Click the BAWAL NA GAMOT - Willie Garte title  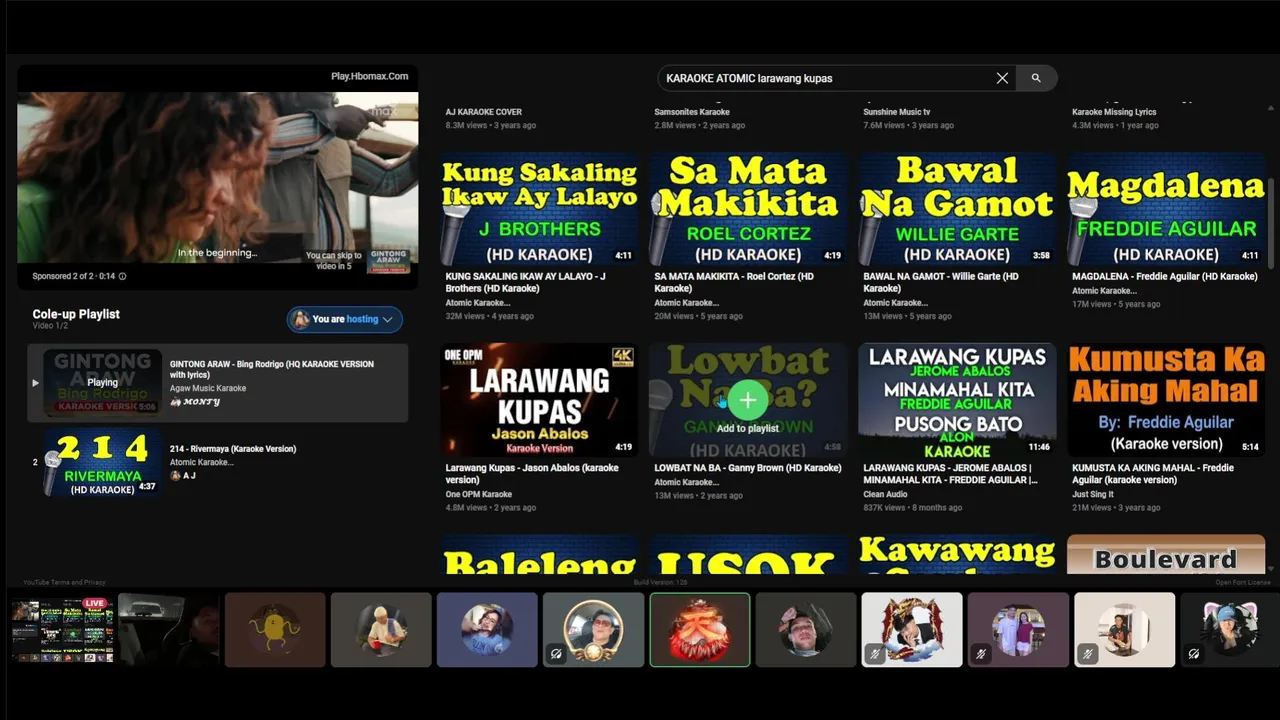click(941, 282)
